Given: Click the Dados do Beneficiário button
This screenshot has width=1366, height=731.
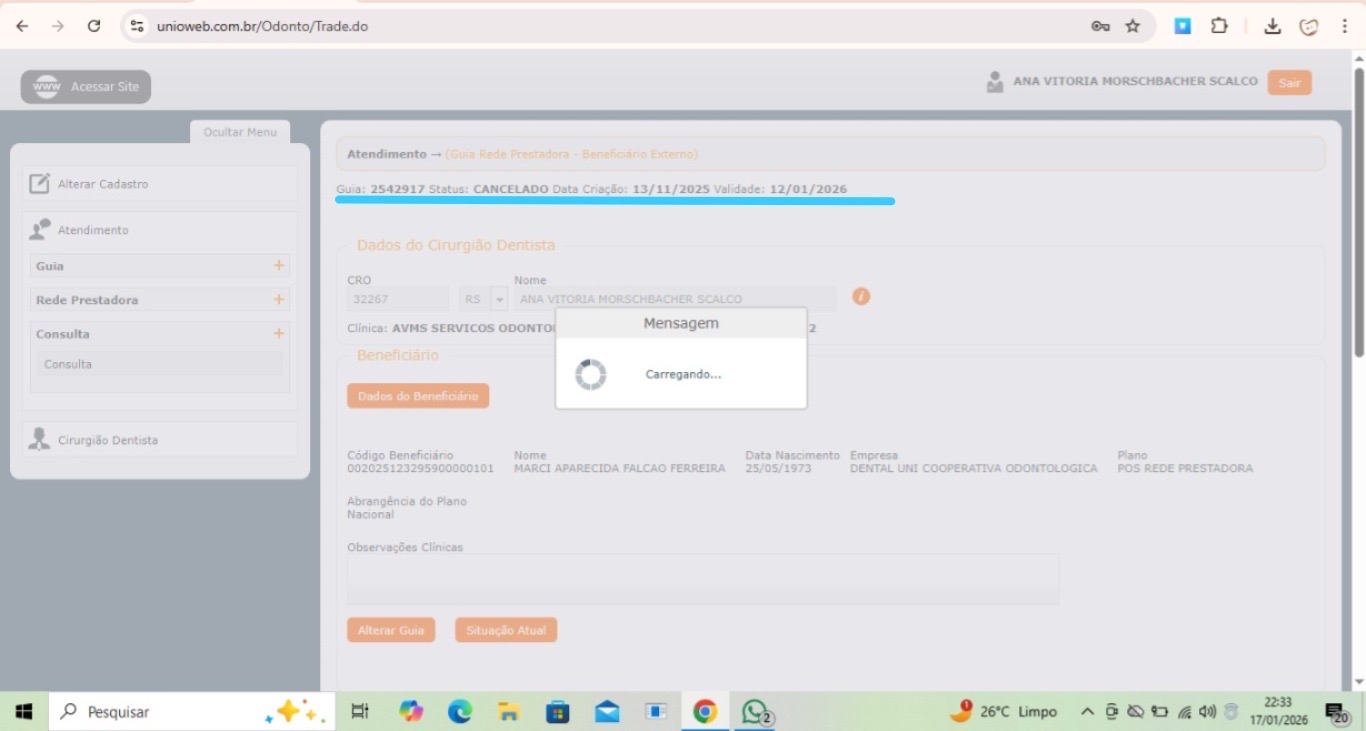Looking at the screenshot, I should point(418,396).
